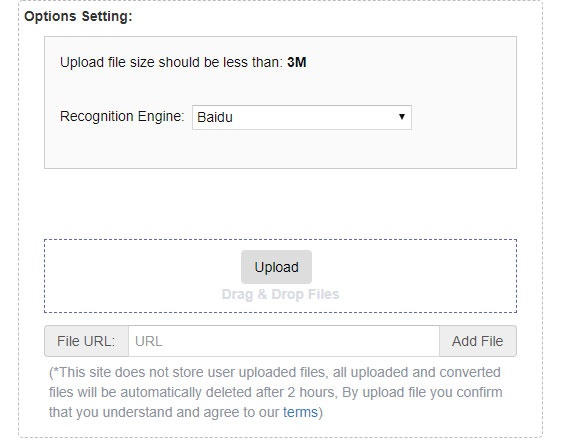Open the terms link
Viewport: 571px width, 440px height.
coord(300,412)
